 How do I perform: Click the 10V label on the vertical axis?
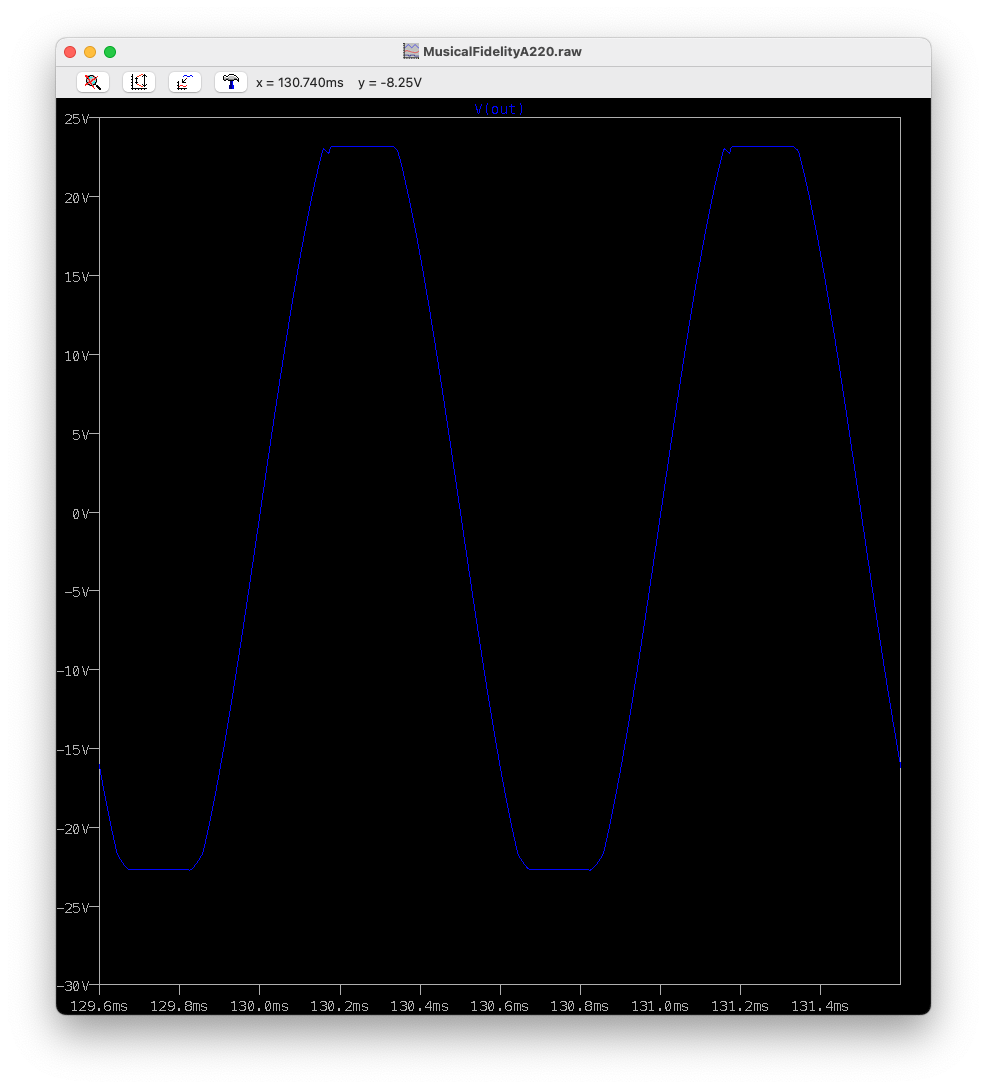point(77,356)
